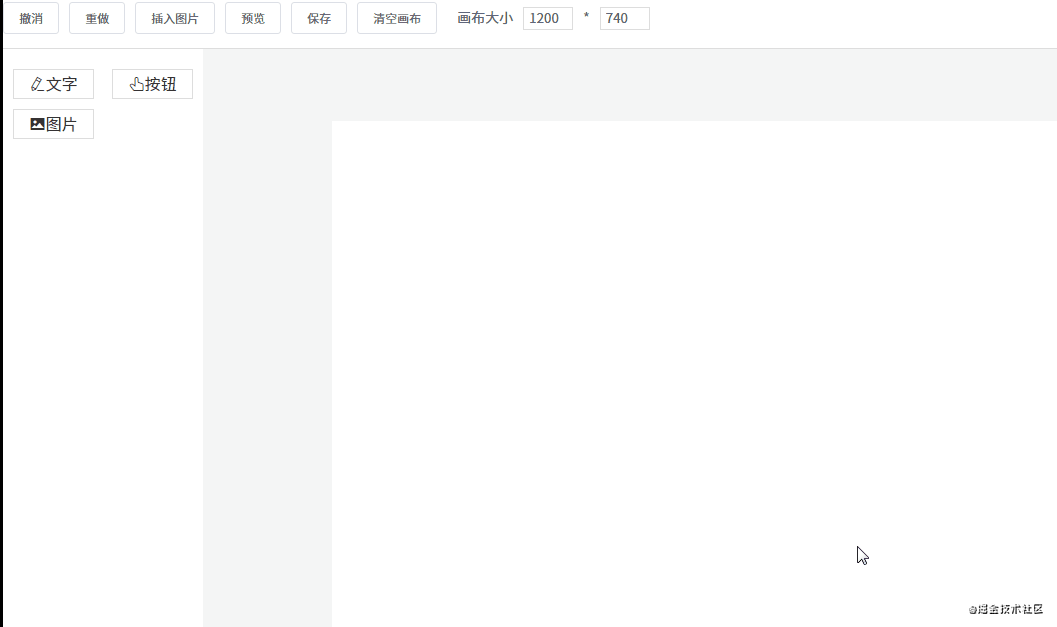The width and height of the screenshot is (1057, 627).
Task: Click the 重做 (redo) button
Action: tap(97, 18)
